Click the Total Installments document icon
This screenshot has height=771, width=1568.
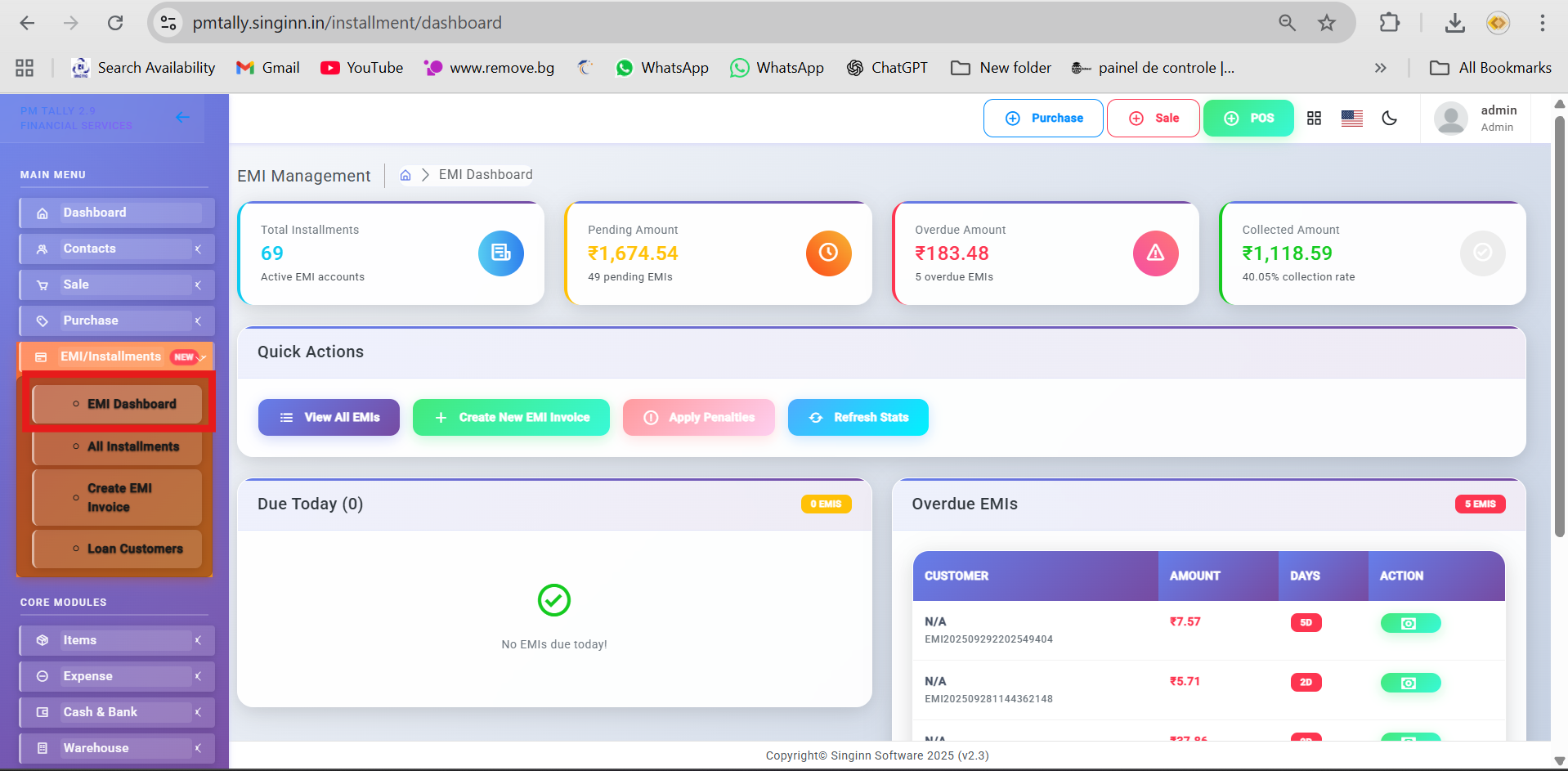point(500,253)
